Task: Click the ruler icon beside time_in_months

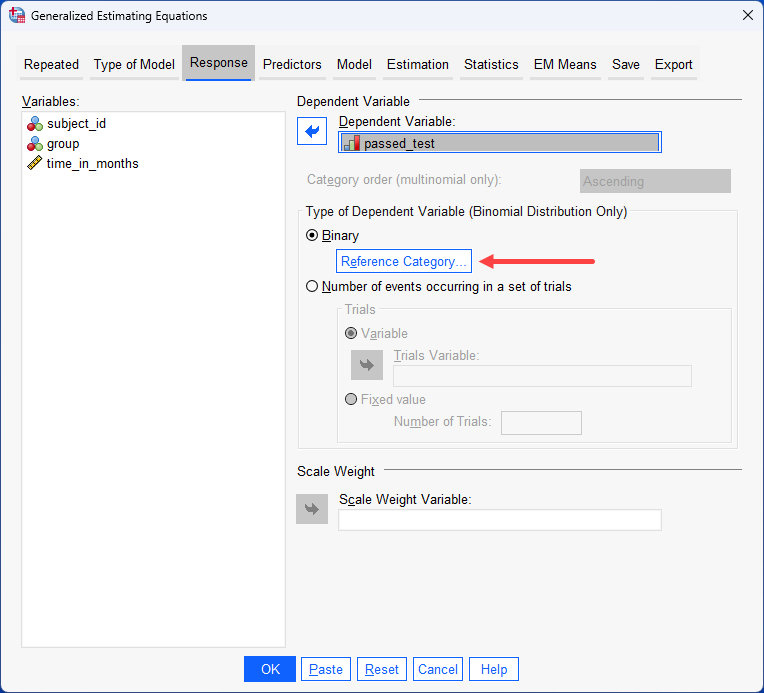Action: pyautogui.click(x=35, y=163)
